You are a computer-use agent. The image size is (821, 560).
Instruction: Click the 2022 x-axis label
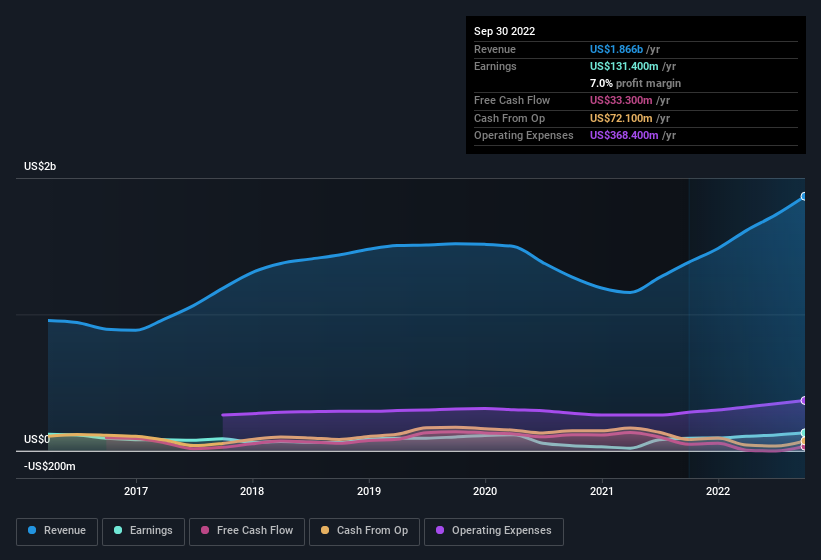coord(718,491)
